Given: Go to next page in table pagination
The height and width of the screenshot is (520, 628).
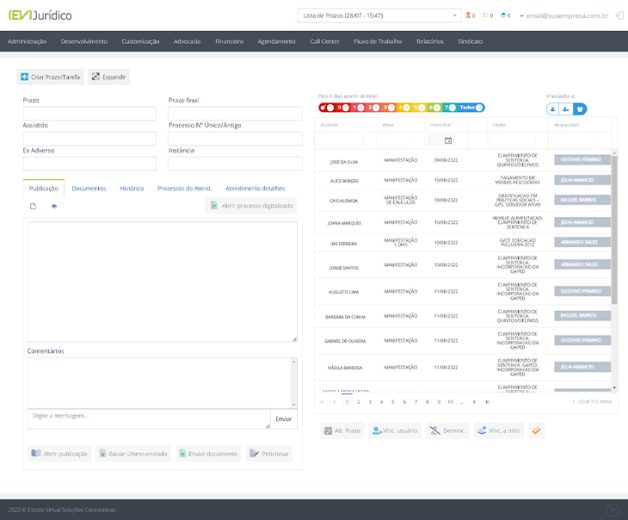Looking at the screenshot, I should coord(474,401).
